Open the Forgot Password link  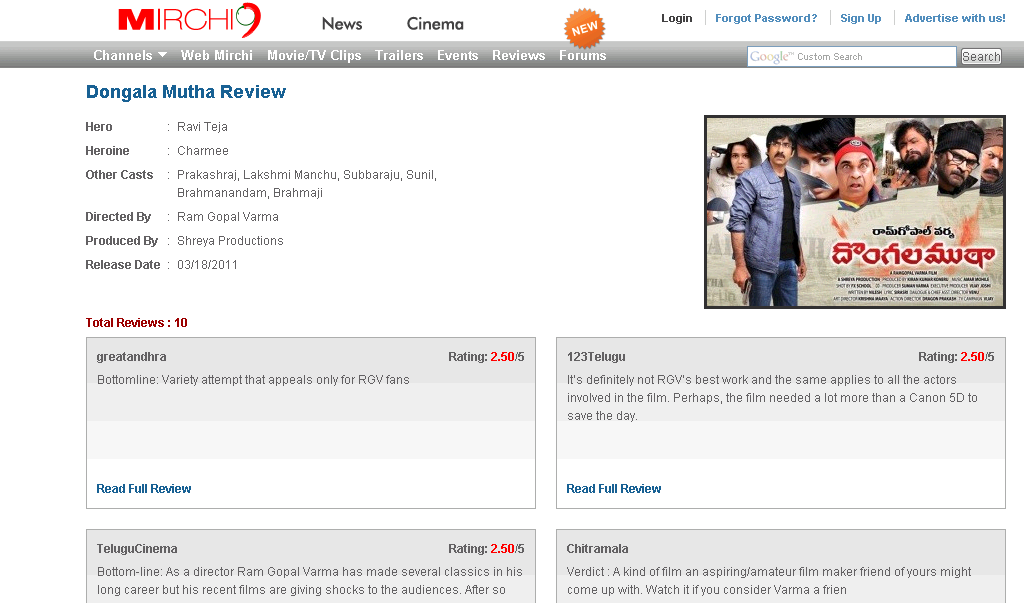(765, 18)
